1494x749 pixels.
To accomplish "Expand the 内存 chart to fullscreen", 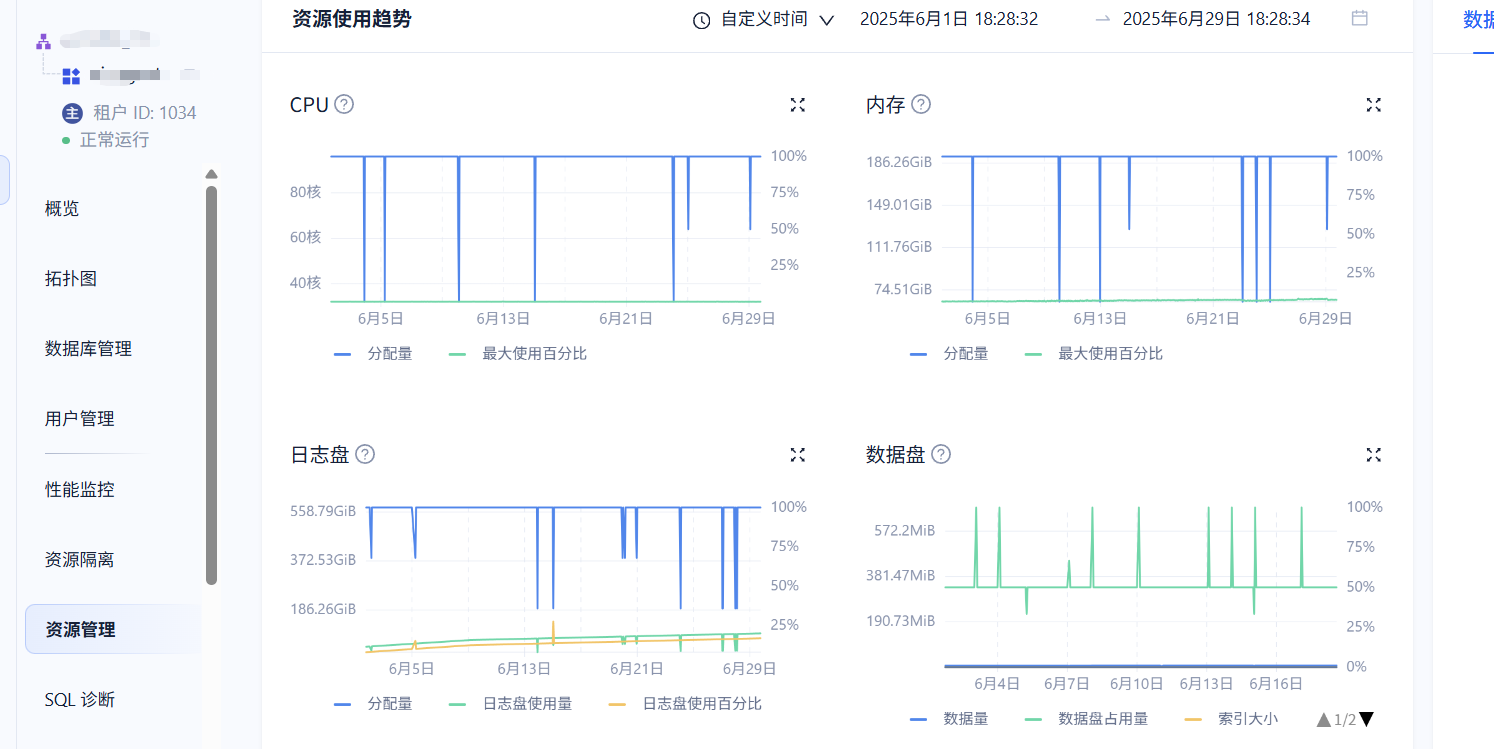I will [1373, 105].
